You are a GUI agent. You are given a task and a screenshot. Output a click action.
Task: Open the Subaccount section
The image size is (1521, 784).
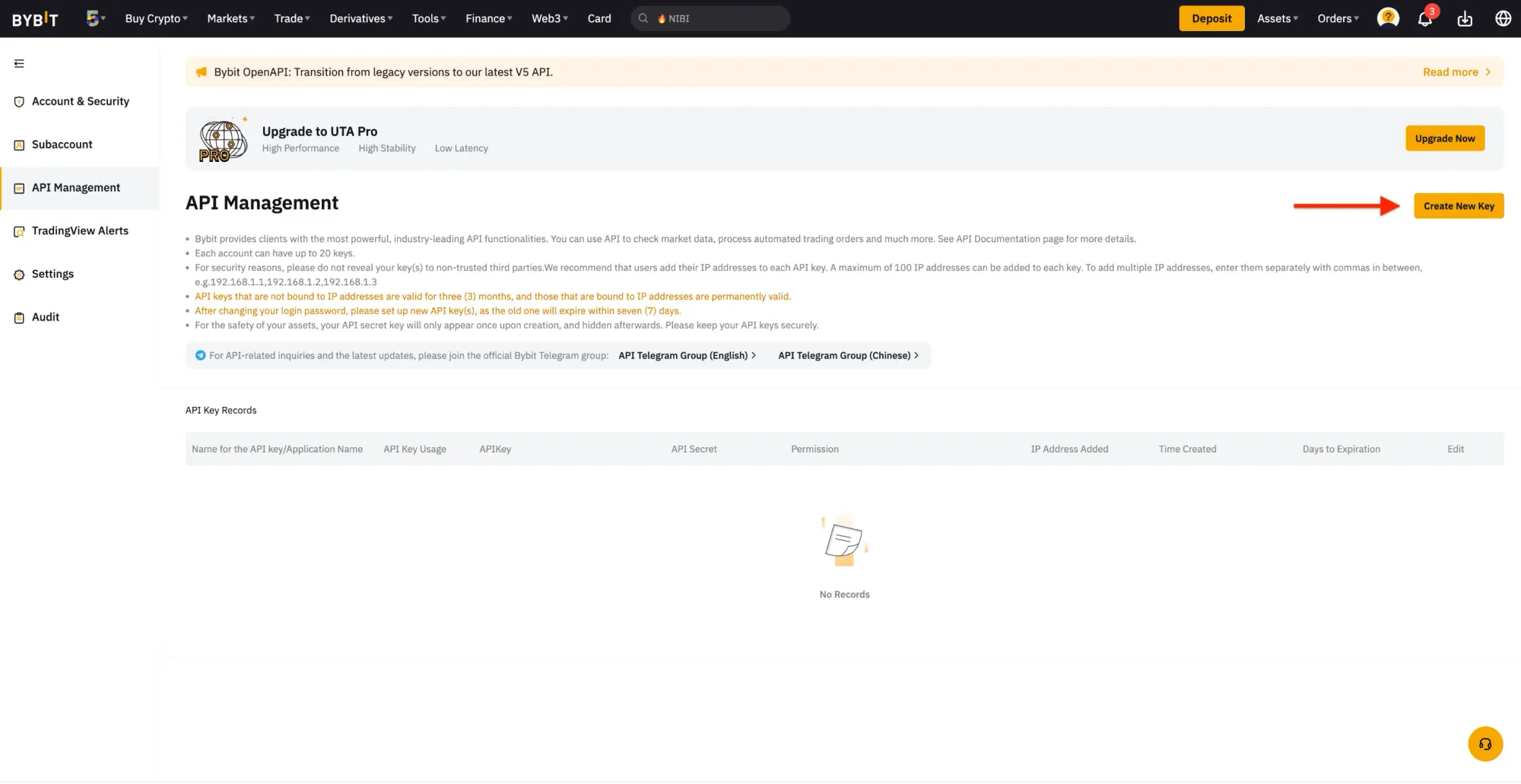pos(80,145)
